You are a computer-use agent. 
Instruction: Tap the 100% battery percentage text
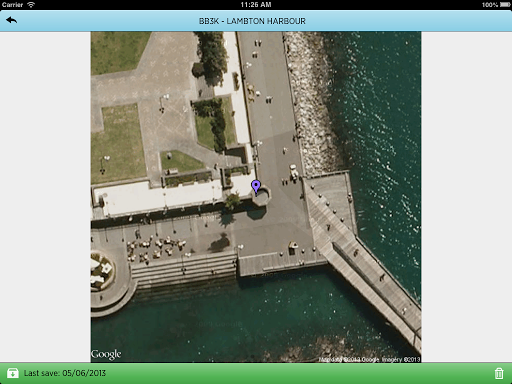pos(490,5)
